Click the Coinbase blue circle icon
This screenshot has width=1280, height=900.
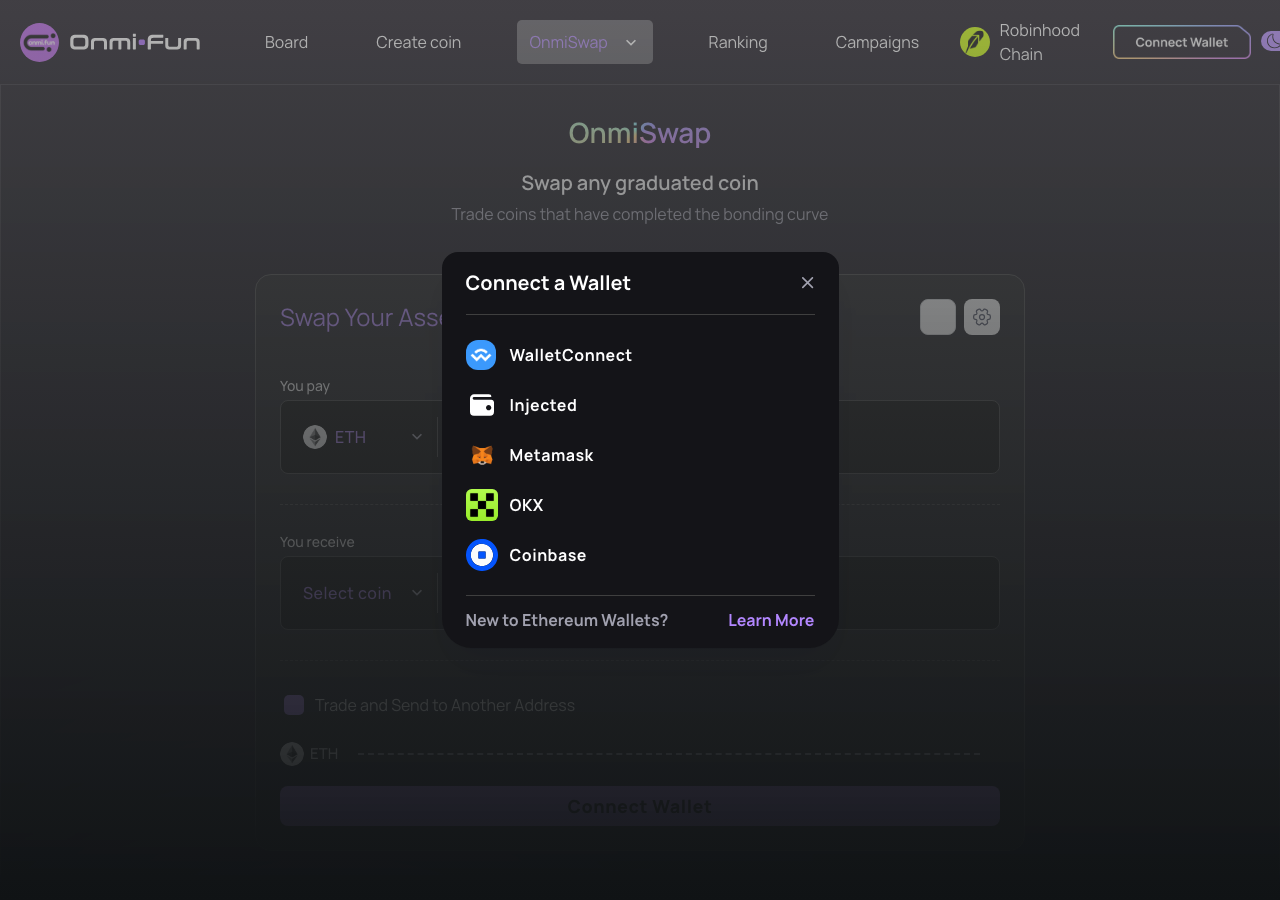tap(481, 555)
